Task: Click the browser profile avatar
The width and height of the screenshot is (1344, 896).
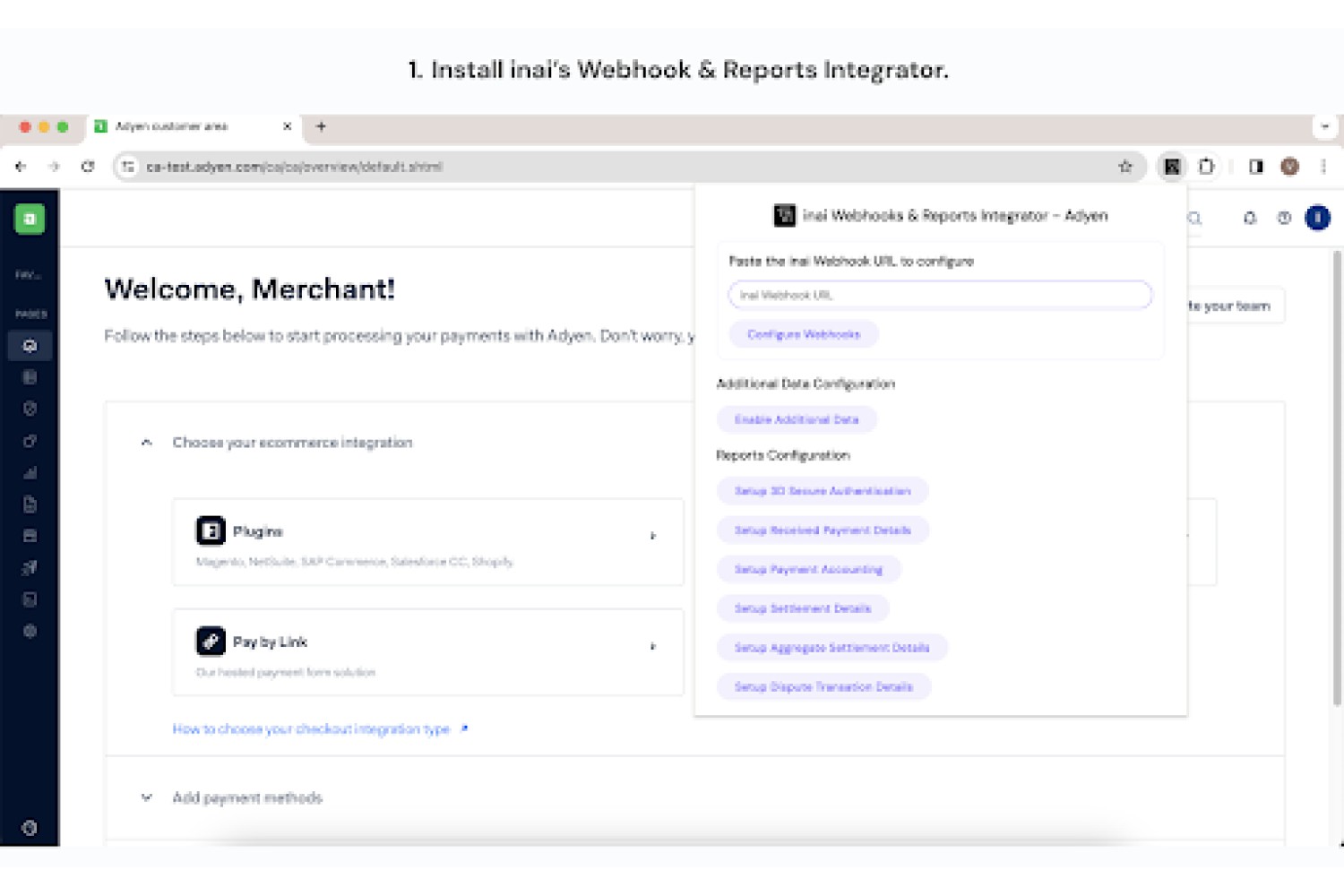Action: 1290,167
